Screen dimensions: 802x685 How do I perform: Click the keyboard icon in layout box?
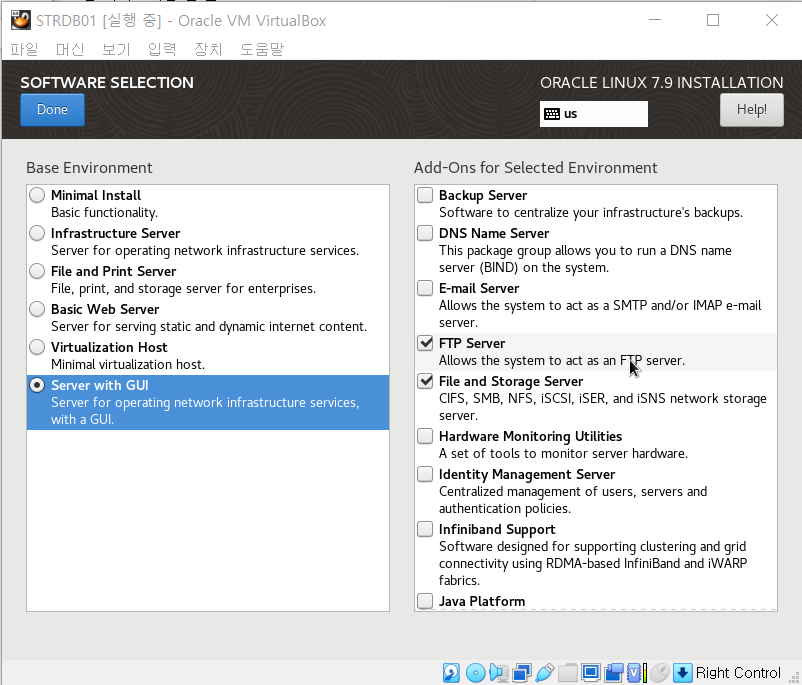[x=552, y=114]
